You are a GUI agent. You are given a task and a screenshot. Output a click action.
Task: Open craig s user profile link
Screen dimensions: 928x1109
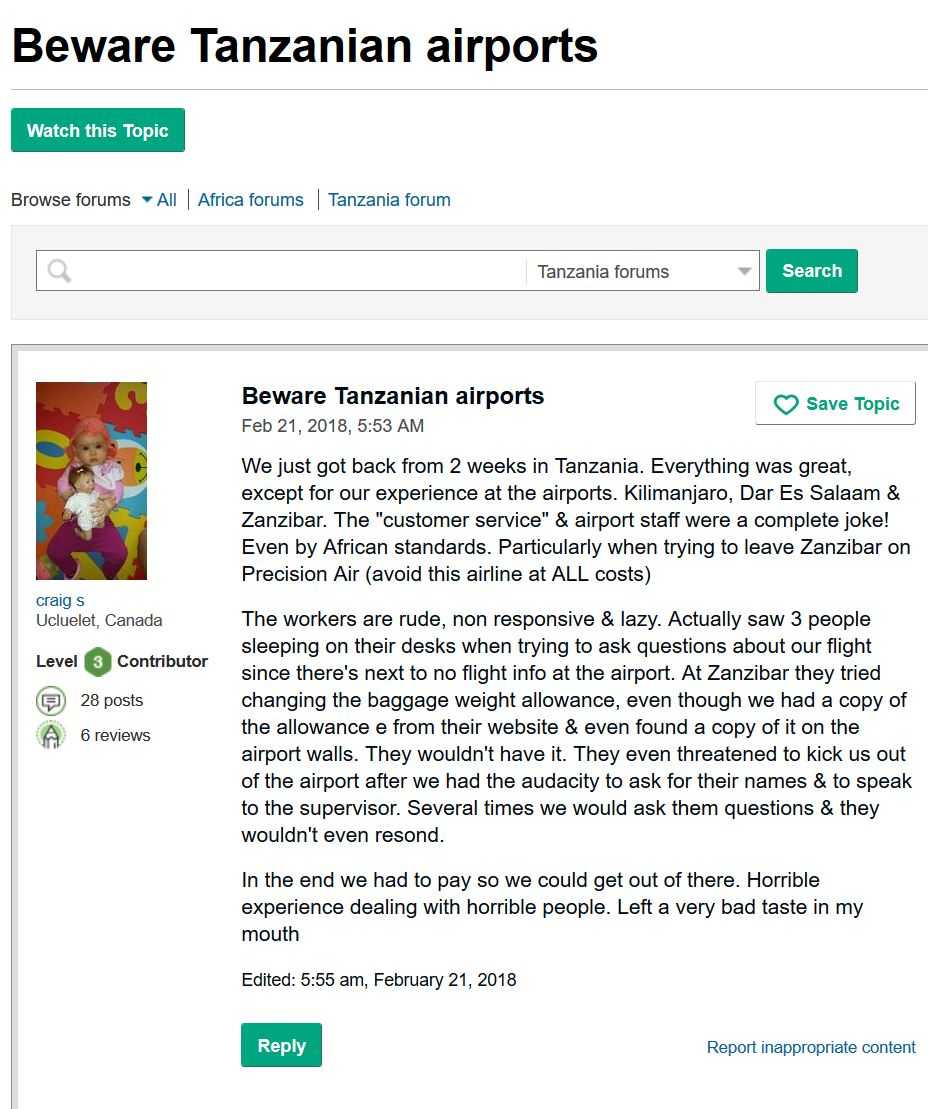[60, 600]
